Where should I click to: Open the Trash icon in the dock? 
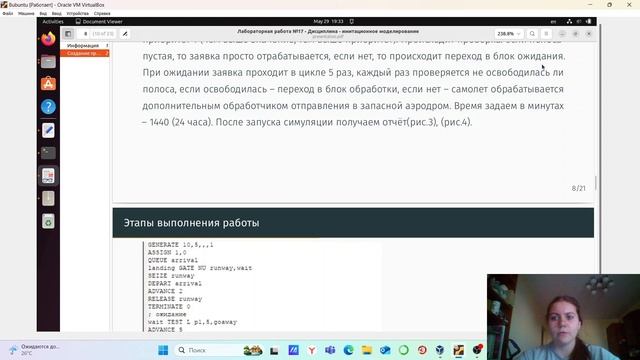coord(48,222)
